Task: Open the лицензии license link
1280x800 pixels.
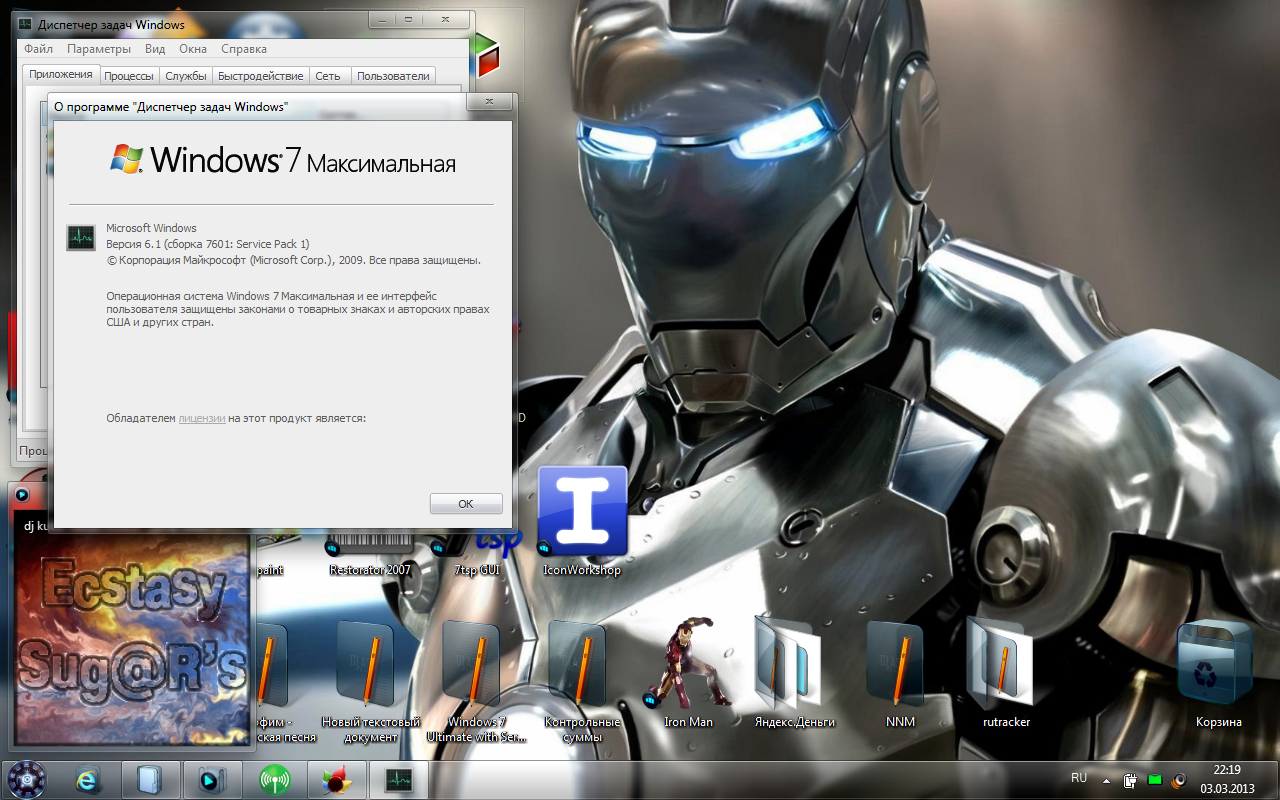Action: [202, 418]
